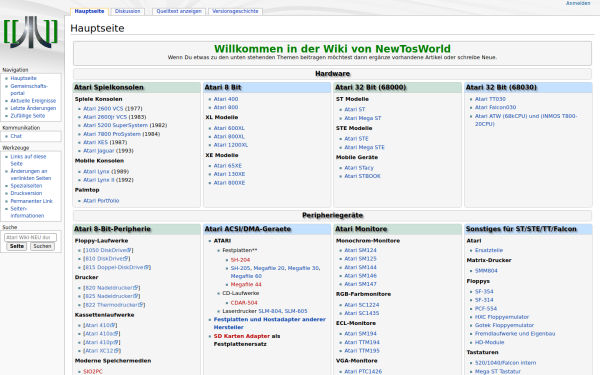Open Aktuelle Ereignisse in the sidebar
Image resolution: width=600 pixels, height=375 pixels.
(x=33, y=101)
